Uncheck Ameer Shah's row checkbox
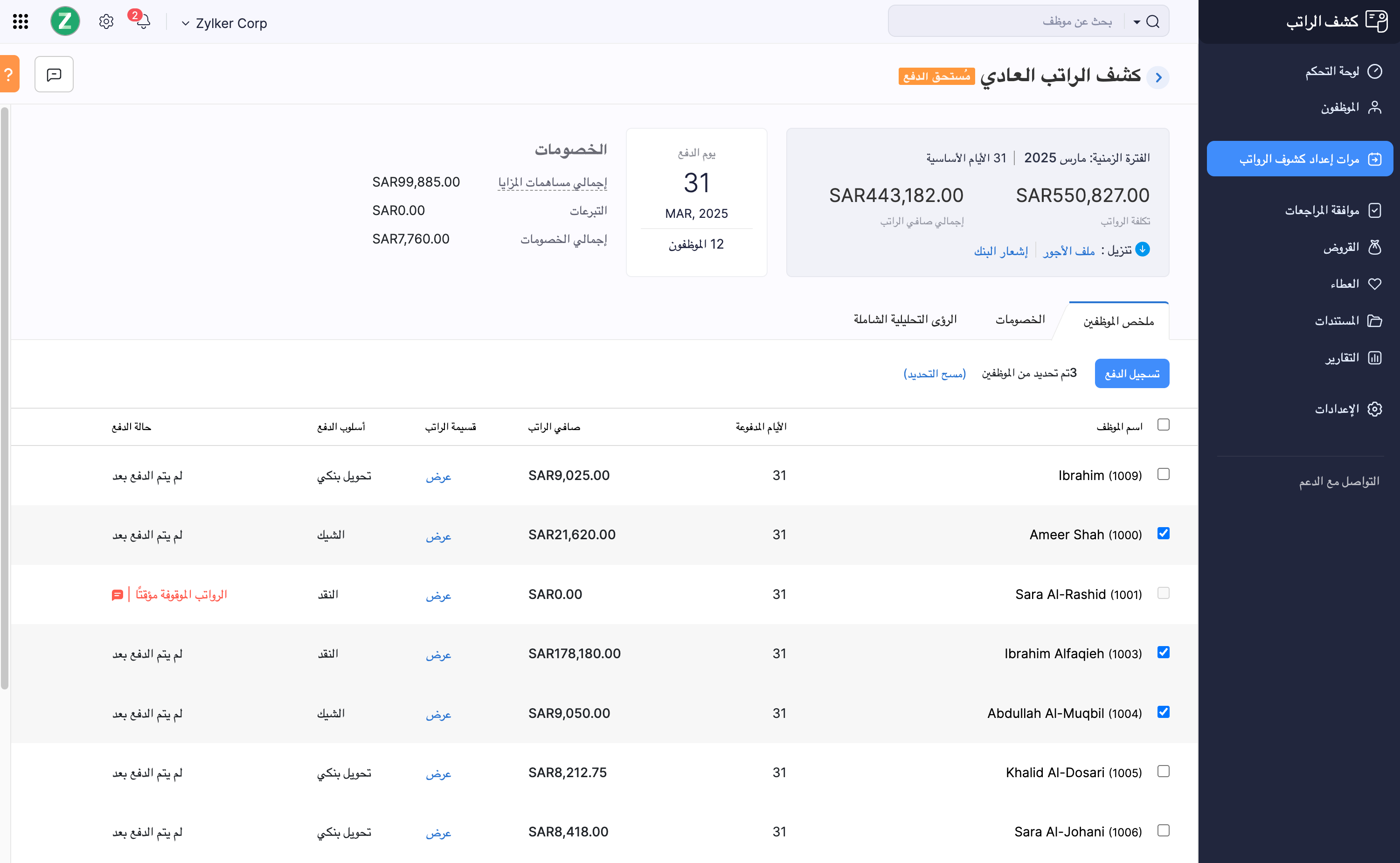Screen dimensions: 1400x863 coord(1164,533)
